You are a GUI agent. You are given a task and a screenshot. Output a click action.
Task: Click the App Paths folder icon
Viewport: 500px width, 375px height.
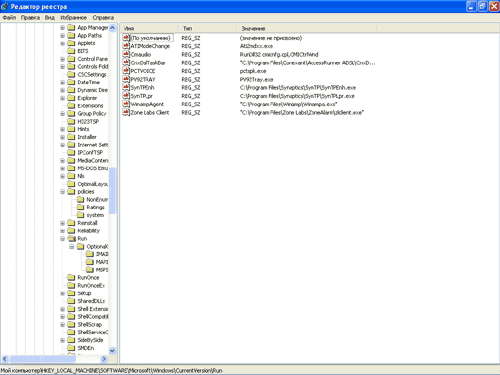point(71,35)
